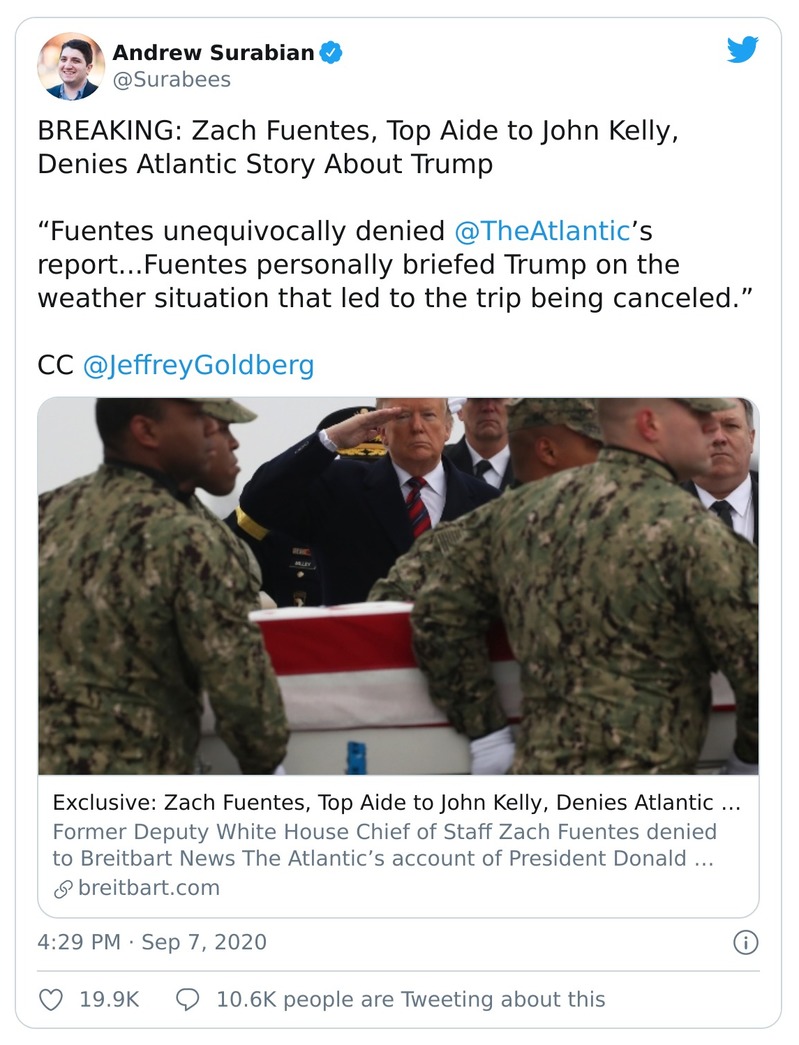This screenshot has width=799, height=1045.
Task: Open tweet info via the circled i icon
Action: point(744,941)
